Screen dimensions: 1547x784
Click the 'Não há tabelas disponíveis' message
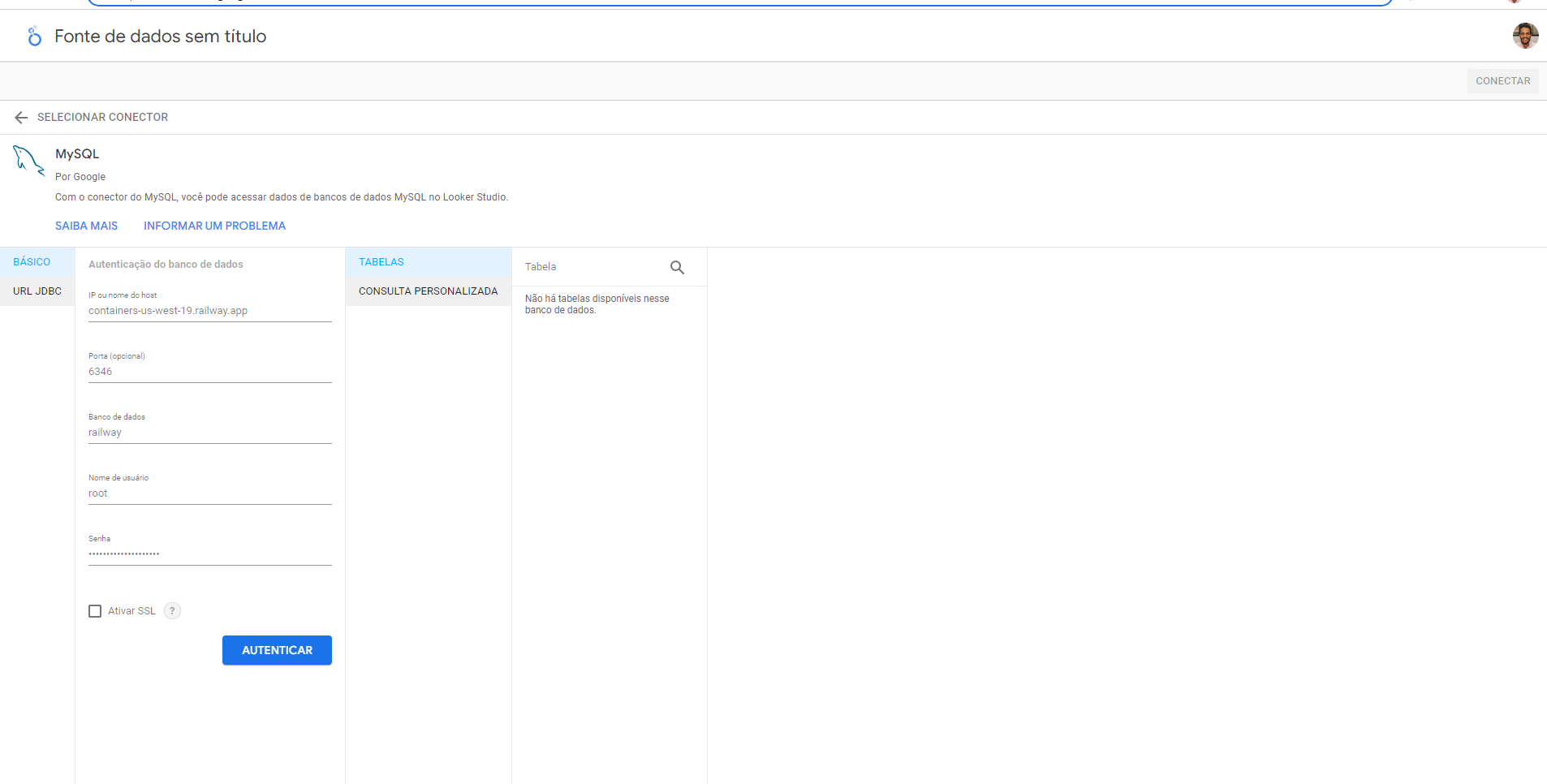597,304
